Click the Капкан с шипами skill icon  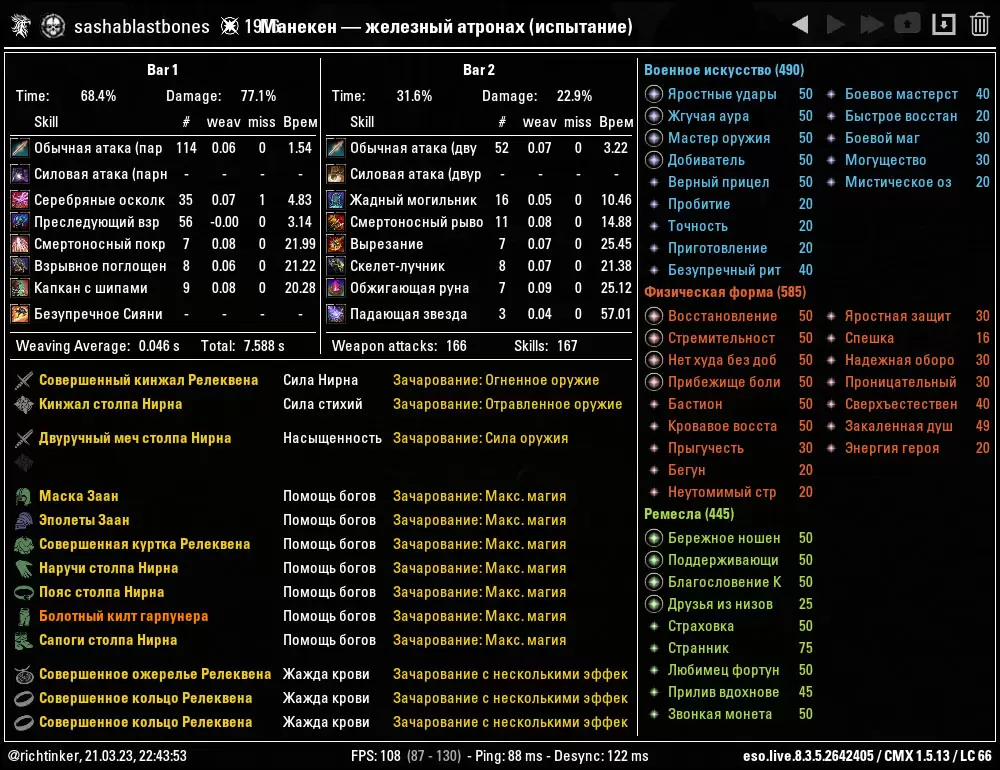point(20,288)
